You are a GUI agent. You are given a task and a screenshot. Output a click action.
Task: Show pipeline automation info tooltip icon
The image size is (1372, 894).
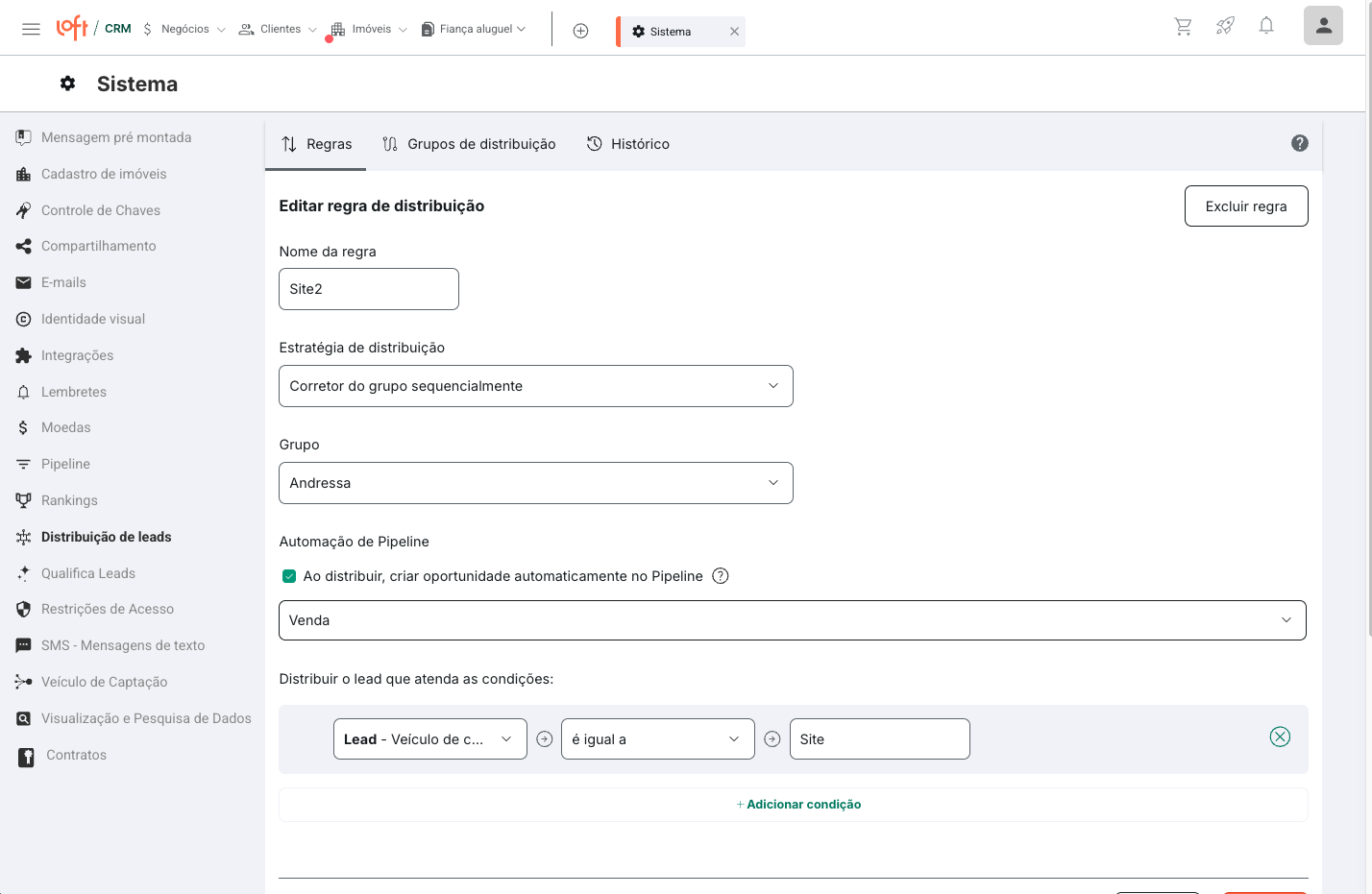[x=721, y=576]
